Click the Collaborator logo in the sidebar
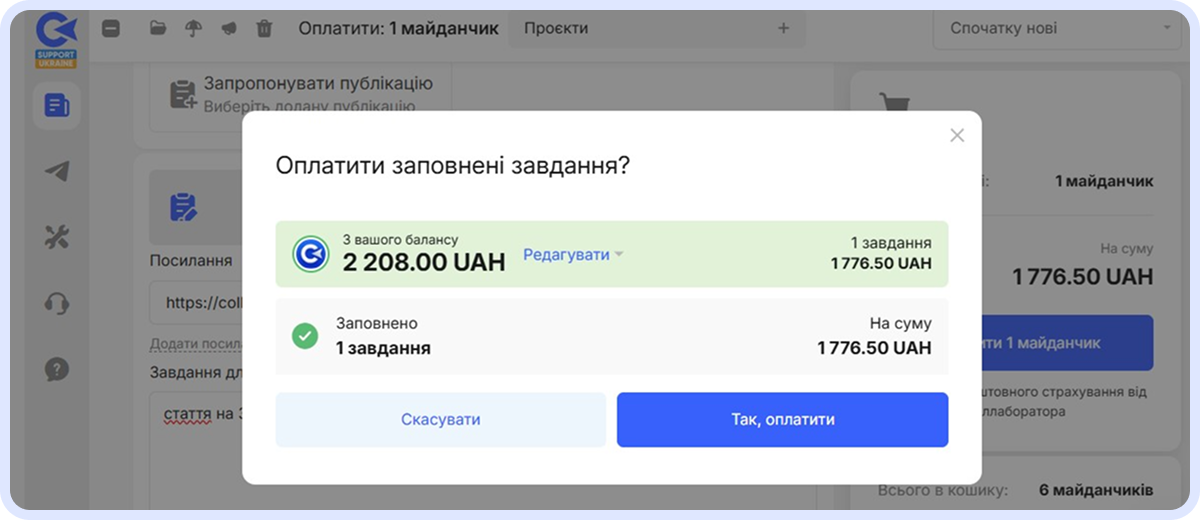The image size is (1200, 520). tap(56, 38)
